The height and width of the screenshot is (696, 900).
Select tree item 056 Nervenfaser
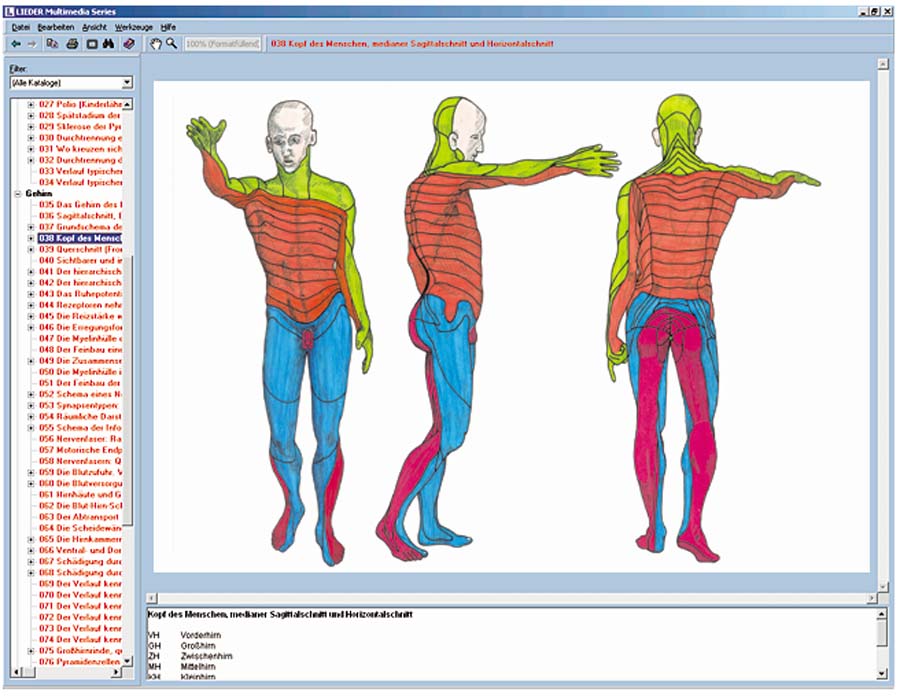click(80, 438)
